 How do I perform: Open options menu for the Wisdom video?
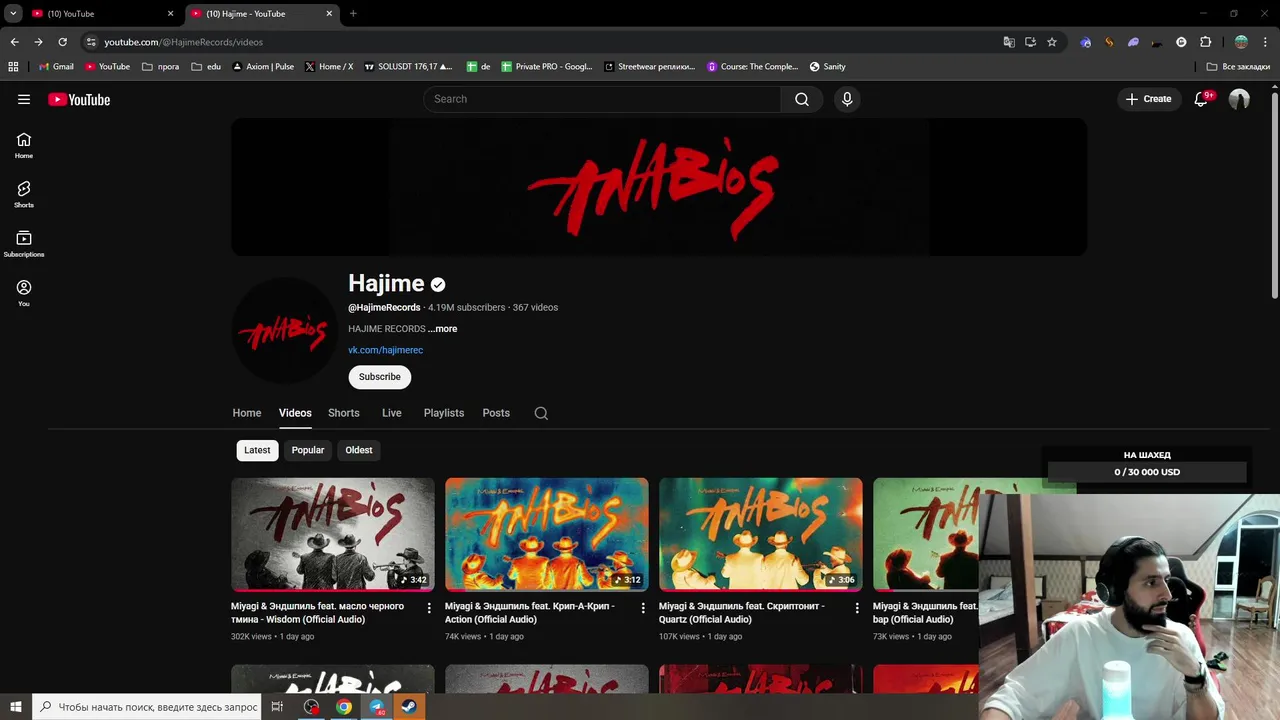429,608
